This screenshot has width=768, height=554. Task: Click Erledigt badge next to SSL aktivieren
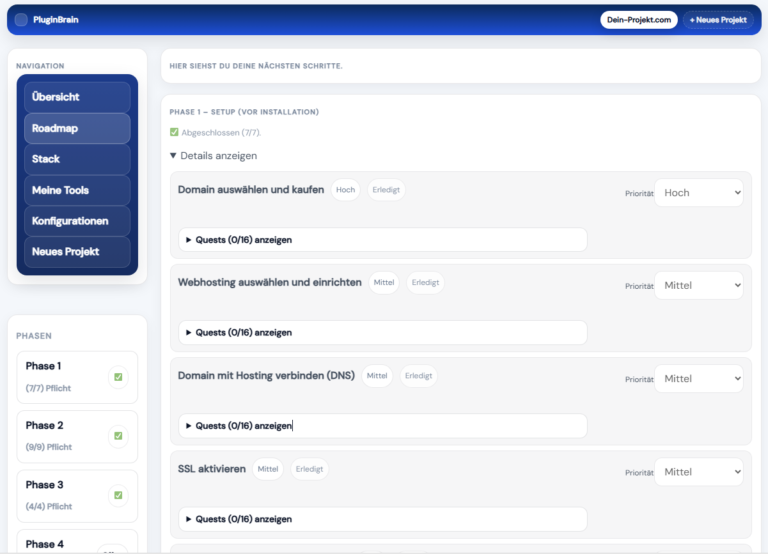tap(309, 469)
